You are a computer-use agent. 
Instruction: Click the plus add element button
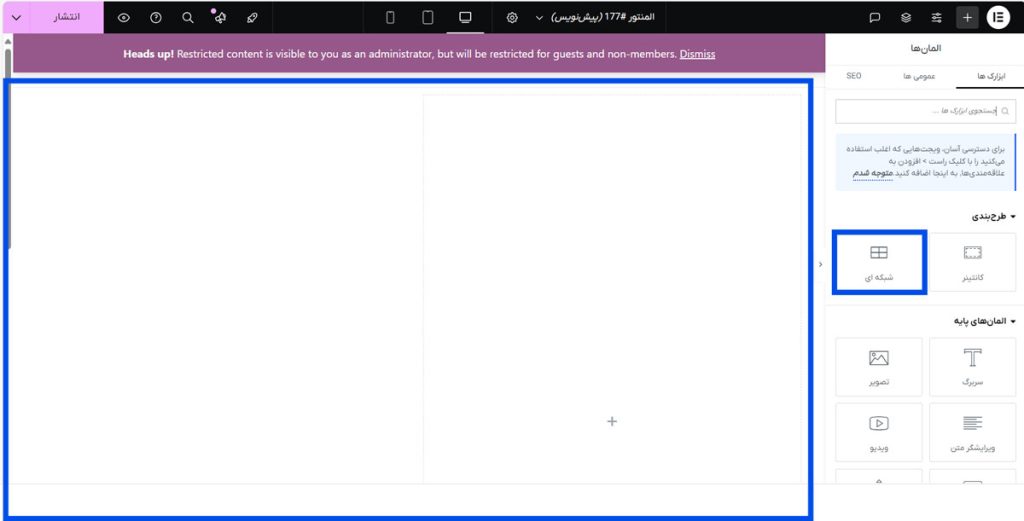pyautogui.click(x=967, y=17)
